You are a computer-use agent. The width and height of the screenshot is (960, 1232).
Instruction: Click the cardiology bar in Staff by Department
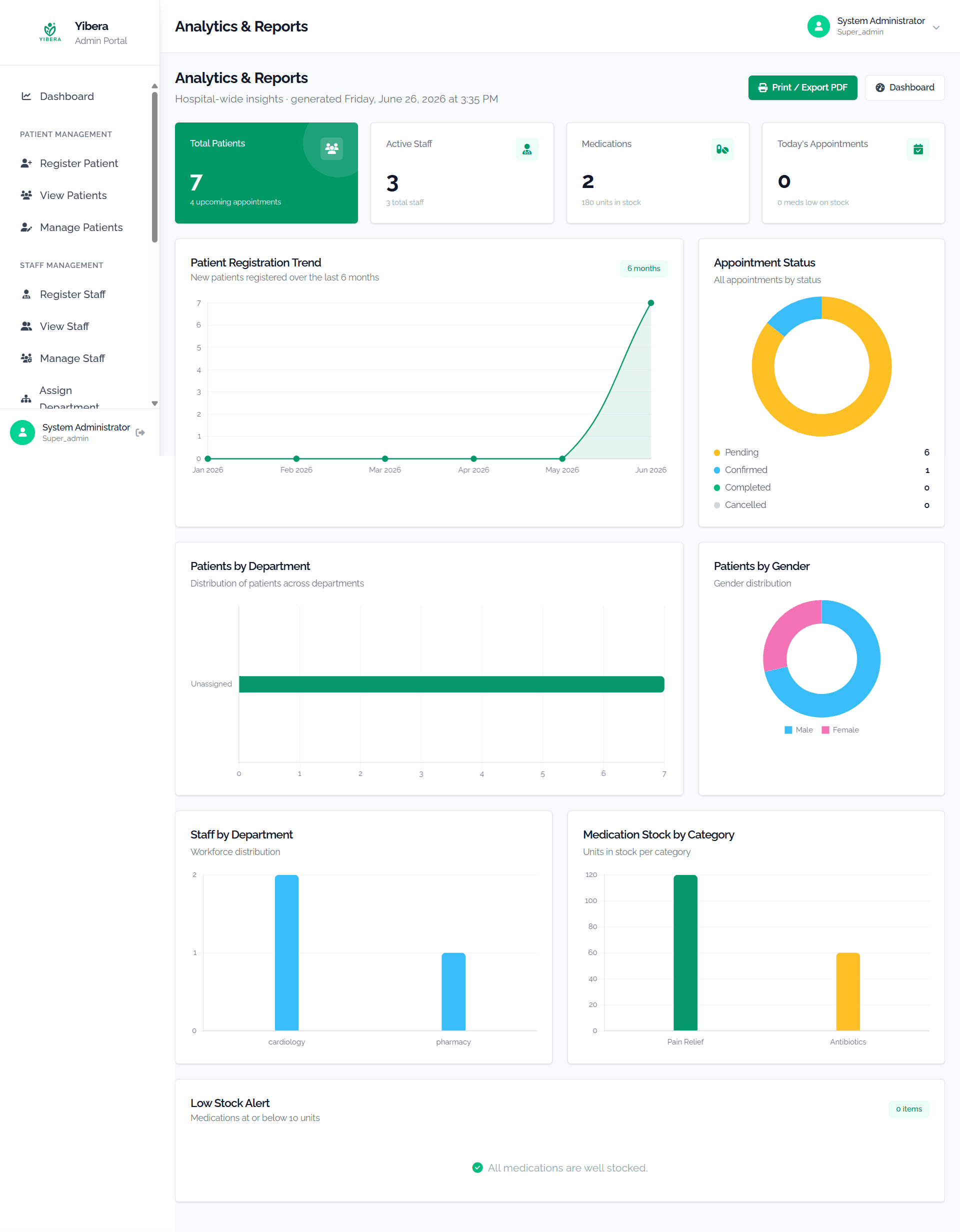(x=286, y=953)
